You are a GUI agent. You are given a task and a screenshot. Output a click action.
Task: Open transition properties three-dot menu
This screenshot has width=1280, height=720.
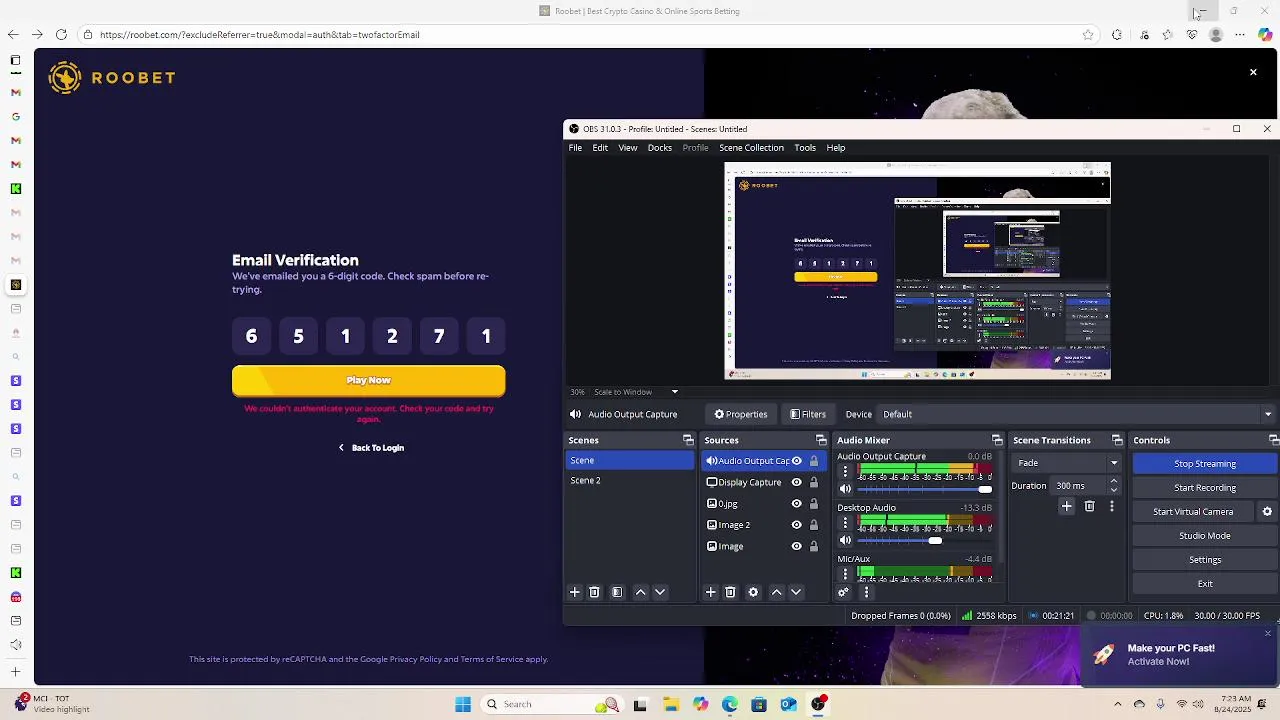(1112, 507)
